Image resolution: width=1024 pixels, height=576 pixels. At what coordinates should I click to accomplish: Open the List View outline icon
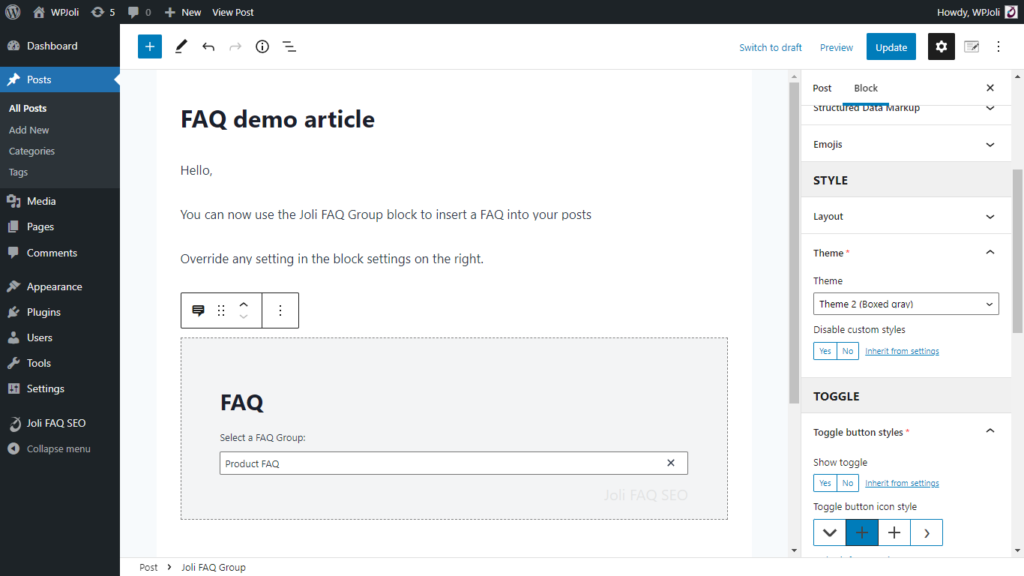click(289, 46)
